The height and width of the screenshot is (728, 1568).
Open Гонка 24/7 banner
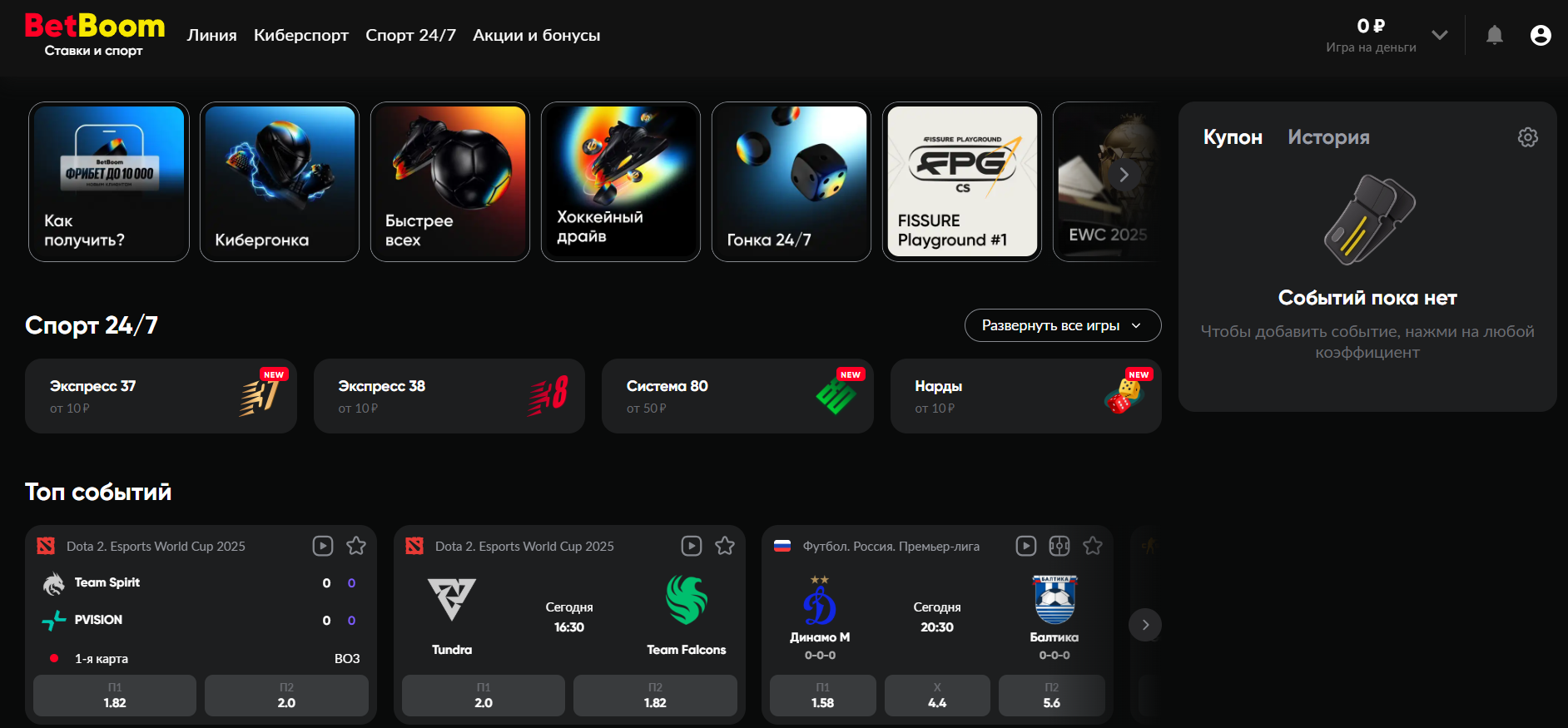tap(791, 181)
